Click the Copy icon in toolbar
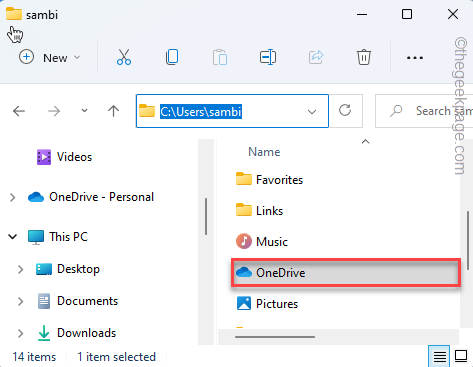This screenshot has width=473, height=367. click(172, 57)
